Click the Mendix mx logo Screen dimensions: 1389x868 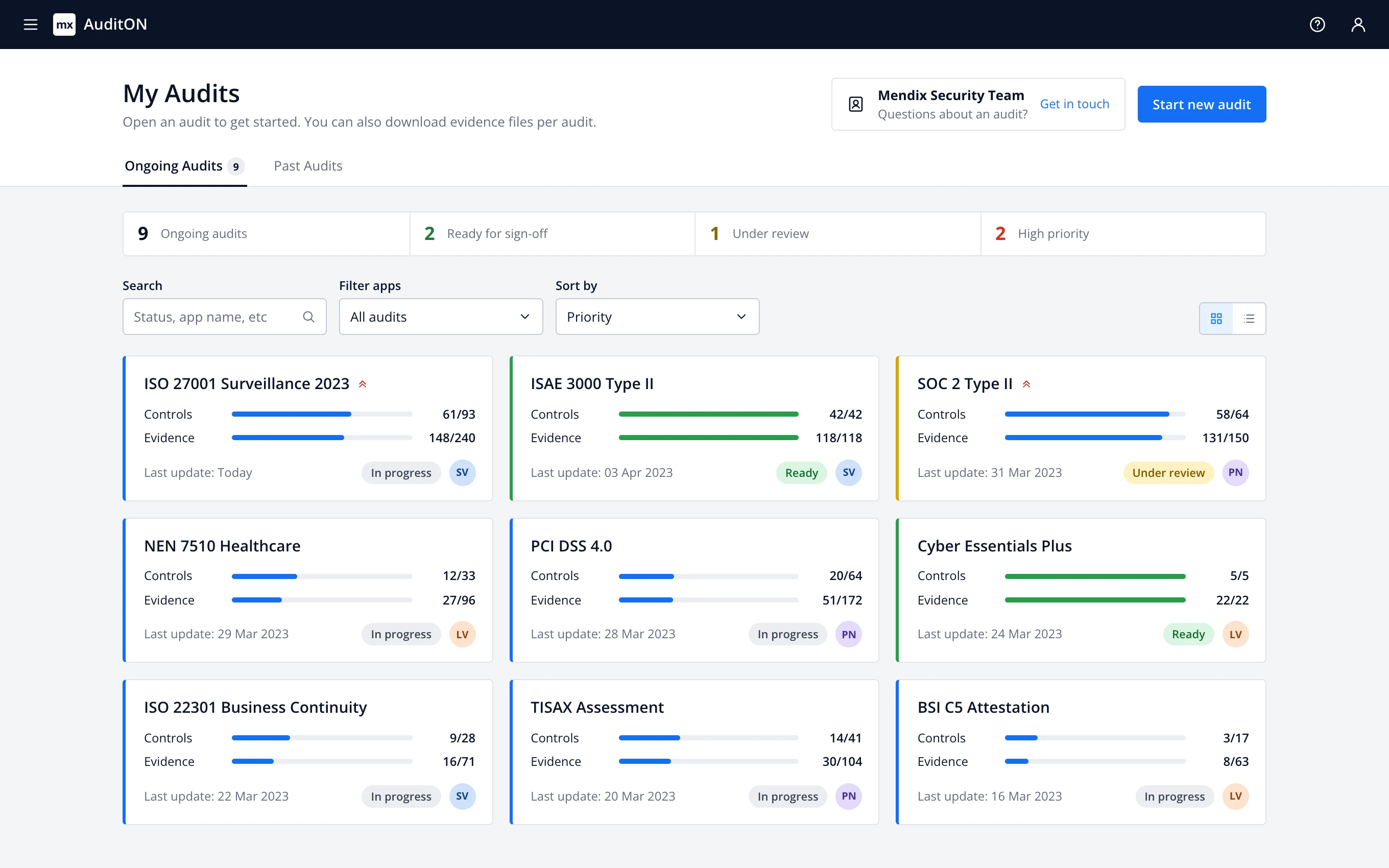(x=64, y=24)
